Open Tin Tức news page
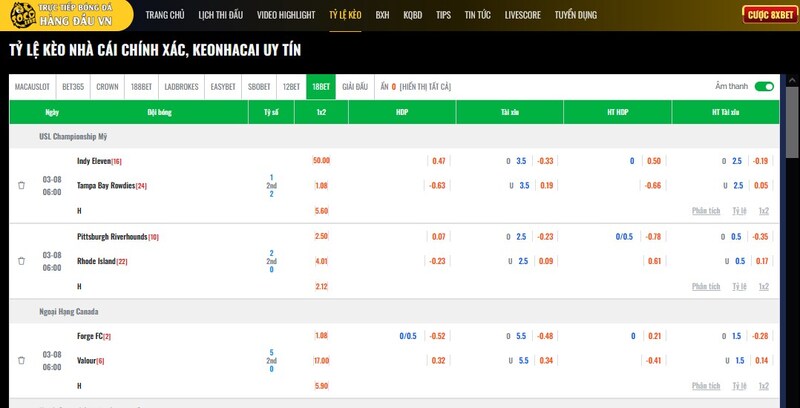This screenshot has height=408, width=800. tap(478, 15)
